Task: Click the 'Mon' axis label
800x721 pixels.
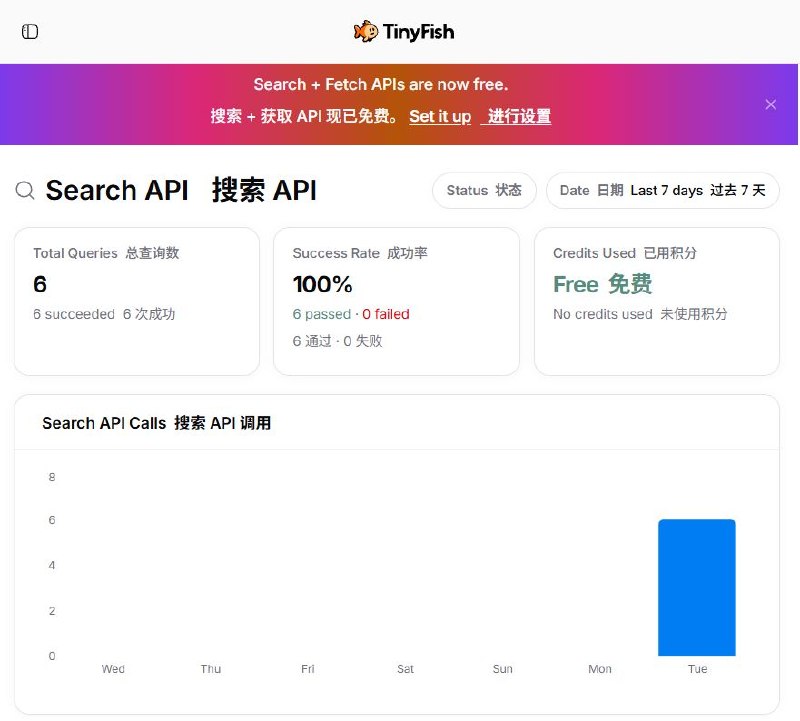Action: pyautogui.click(x=599, y=669)
